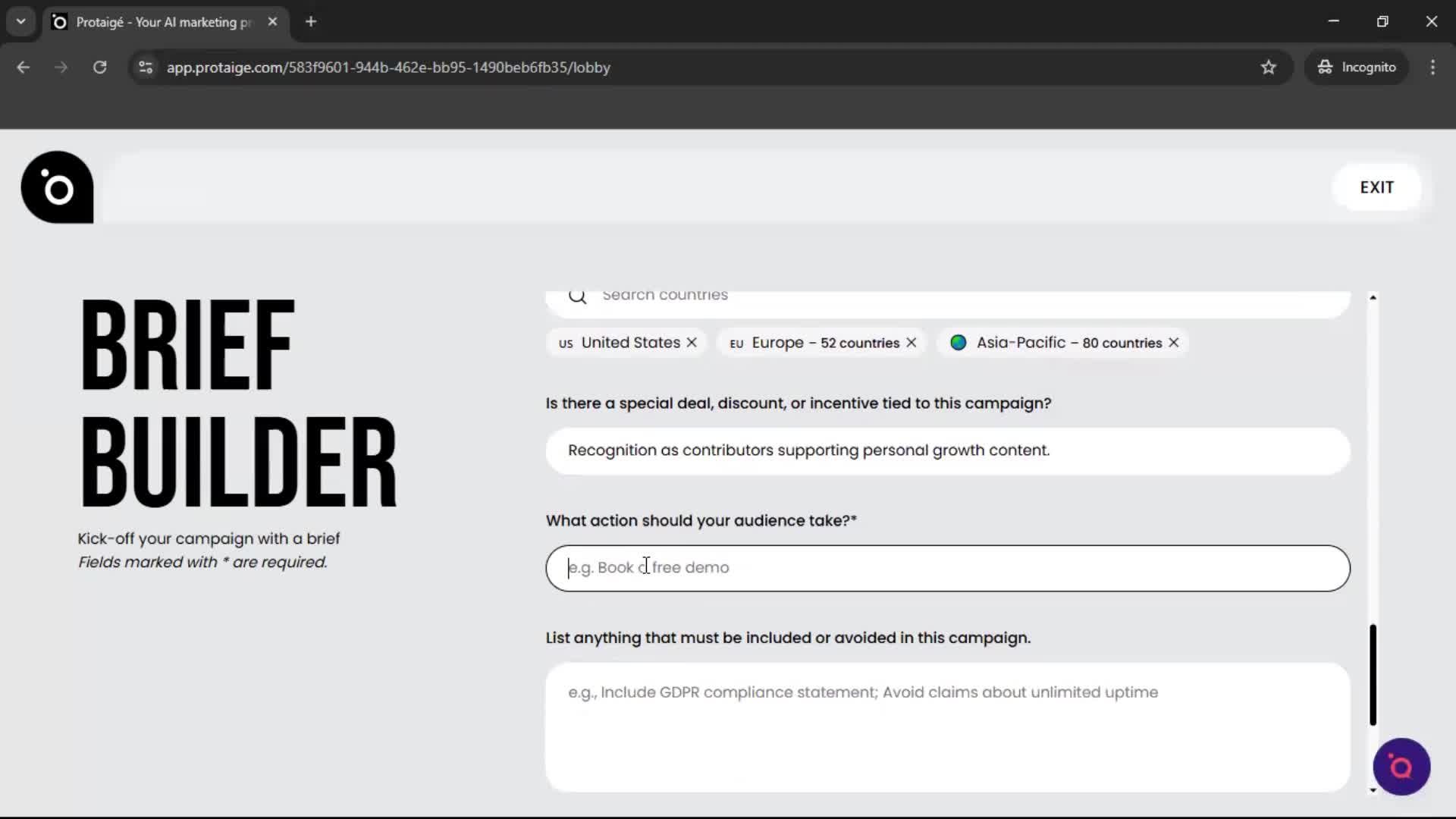Remove the United States country chip

(692, 342)
